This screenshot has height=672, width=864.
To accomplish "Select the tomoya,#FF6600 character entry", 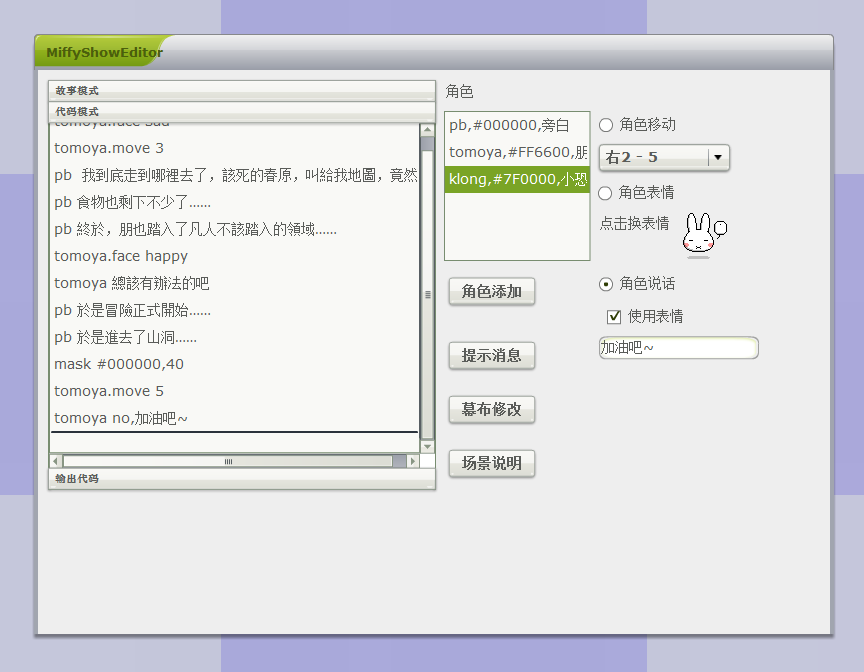I will tap(517, 152).
